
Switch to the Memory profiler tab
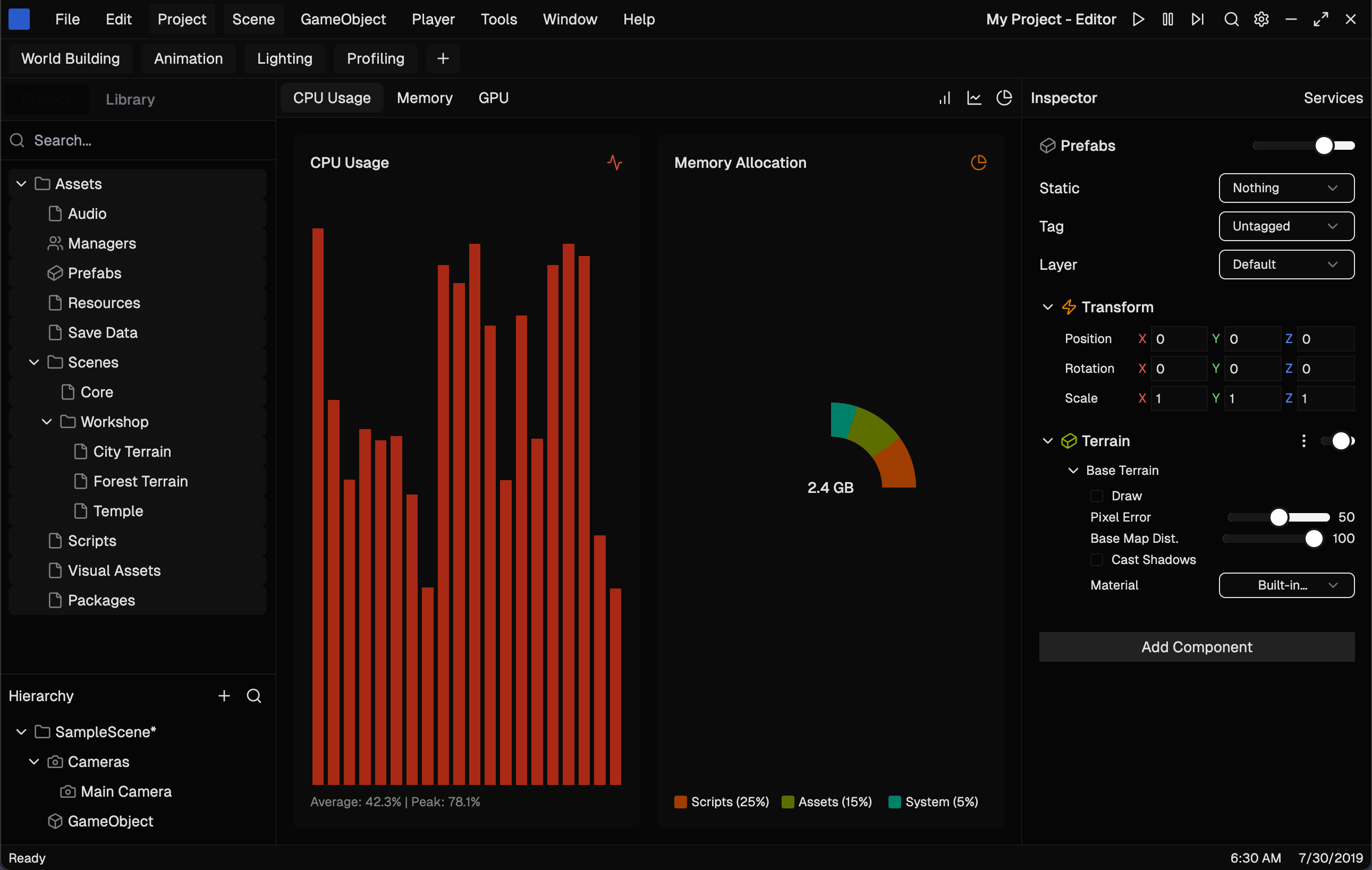(x=425, y=97)
